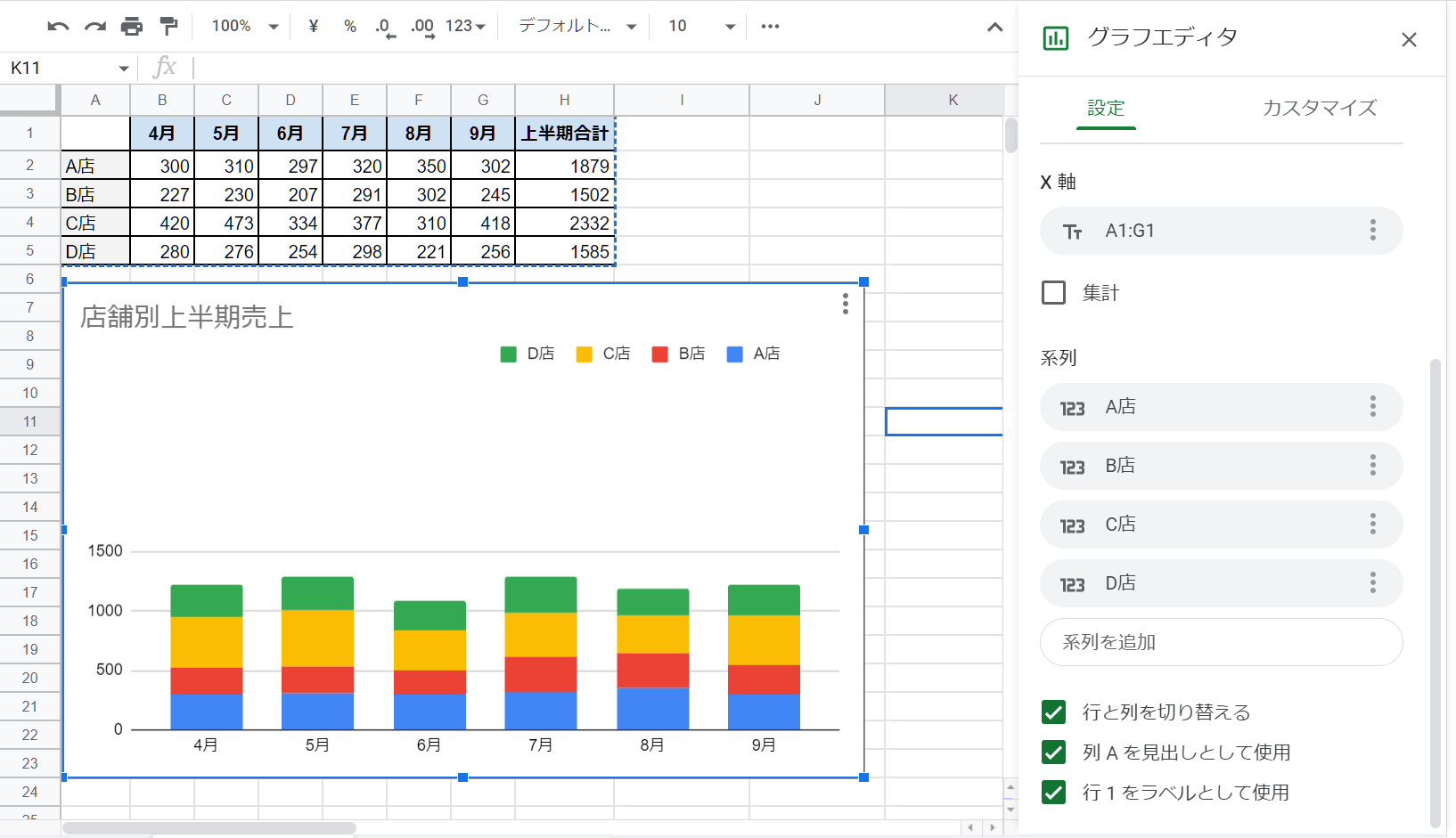
Task: Click the redo arrow icon
Action: 94,27
